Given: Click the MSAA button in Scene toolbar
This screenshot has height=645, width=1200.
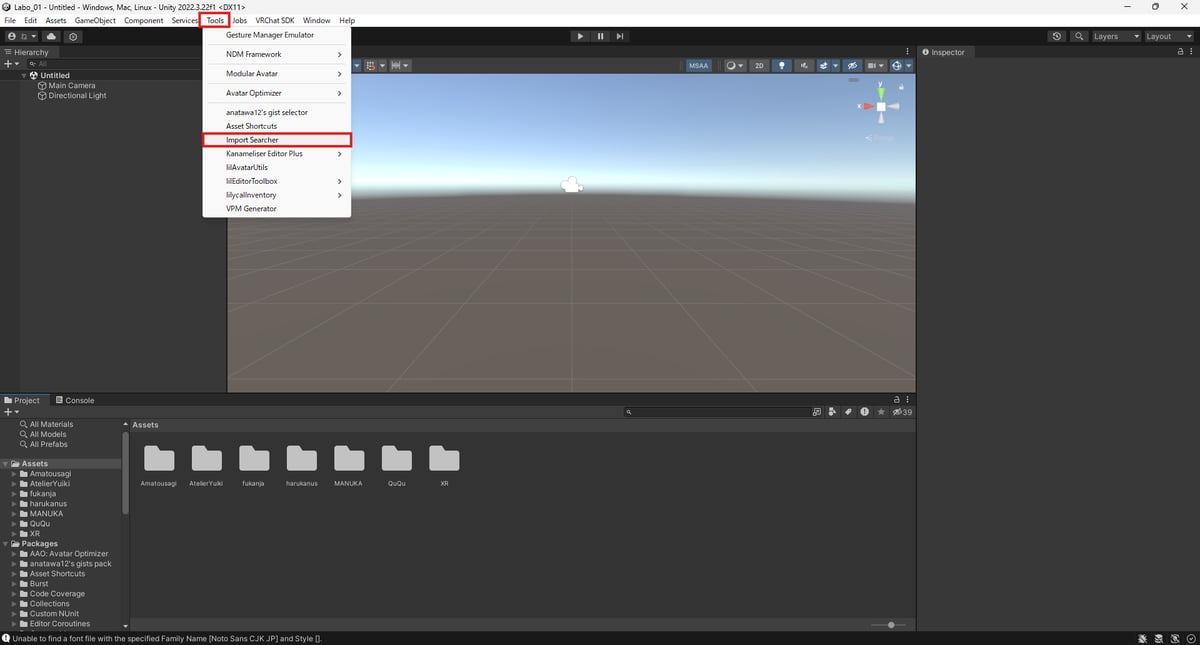Looking at the screenshot, I should pos(698,66).
